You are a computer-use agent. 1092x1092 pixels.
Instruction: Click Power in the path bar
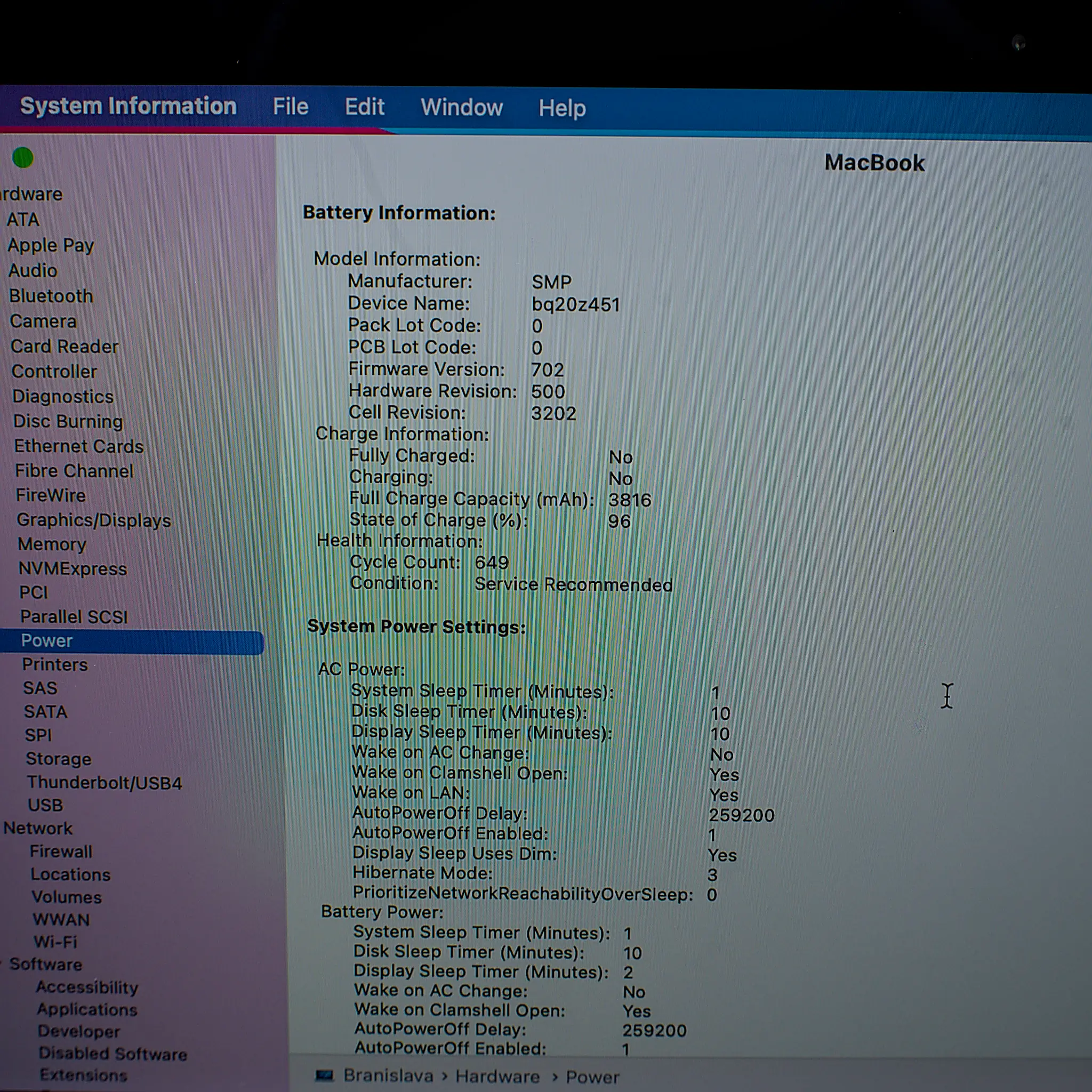pos(592,1077)
